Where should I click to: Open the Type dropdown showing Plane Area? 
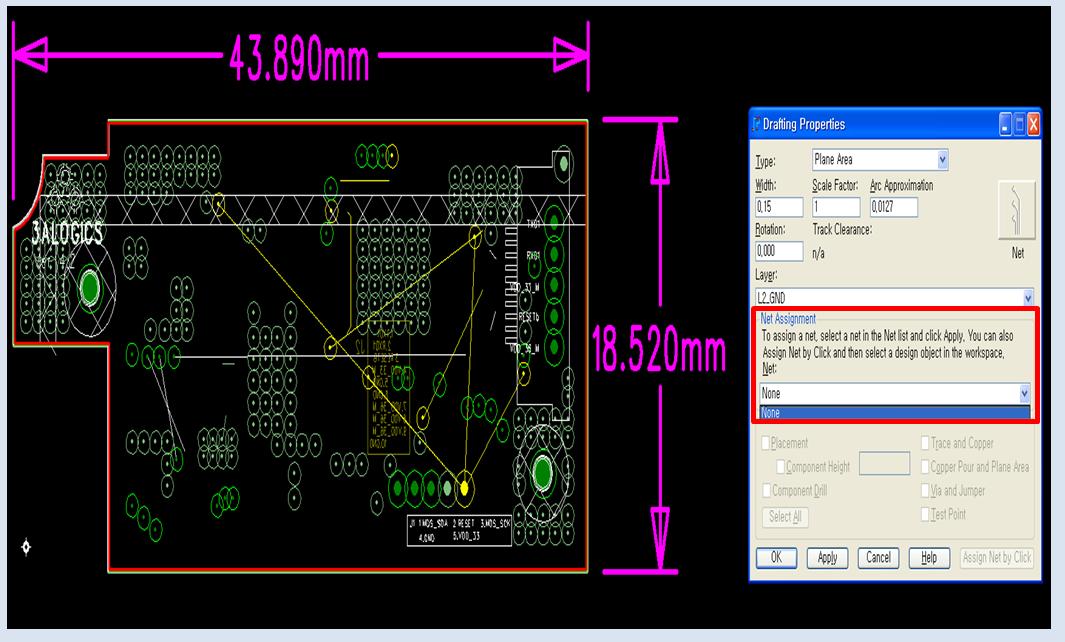(942, 160)
